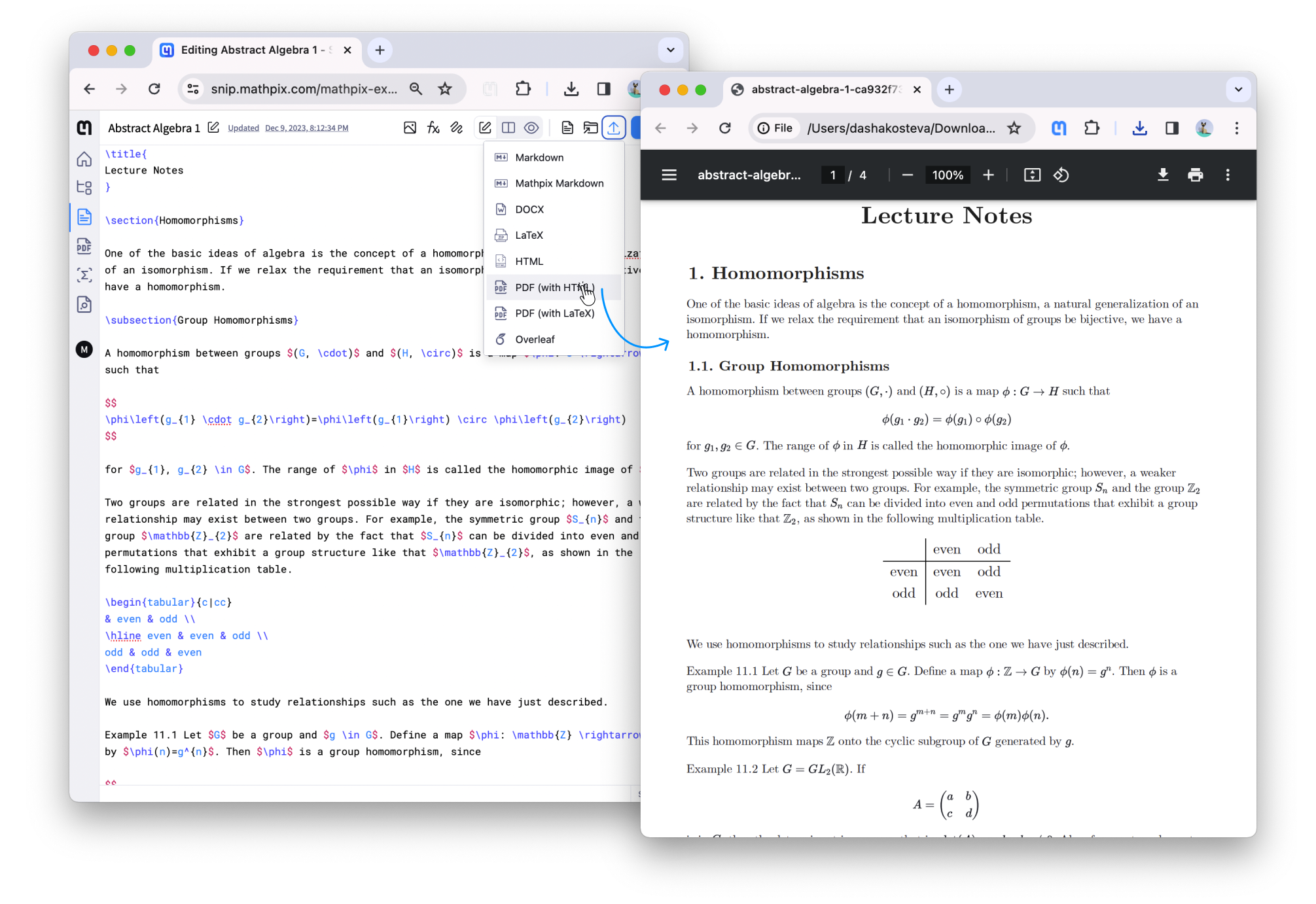This screenshot has width=1316, height=904.
Task: Select the PDF icon in the left sidebar
Action: [x=84, y=247]
